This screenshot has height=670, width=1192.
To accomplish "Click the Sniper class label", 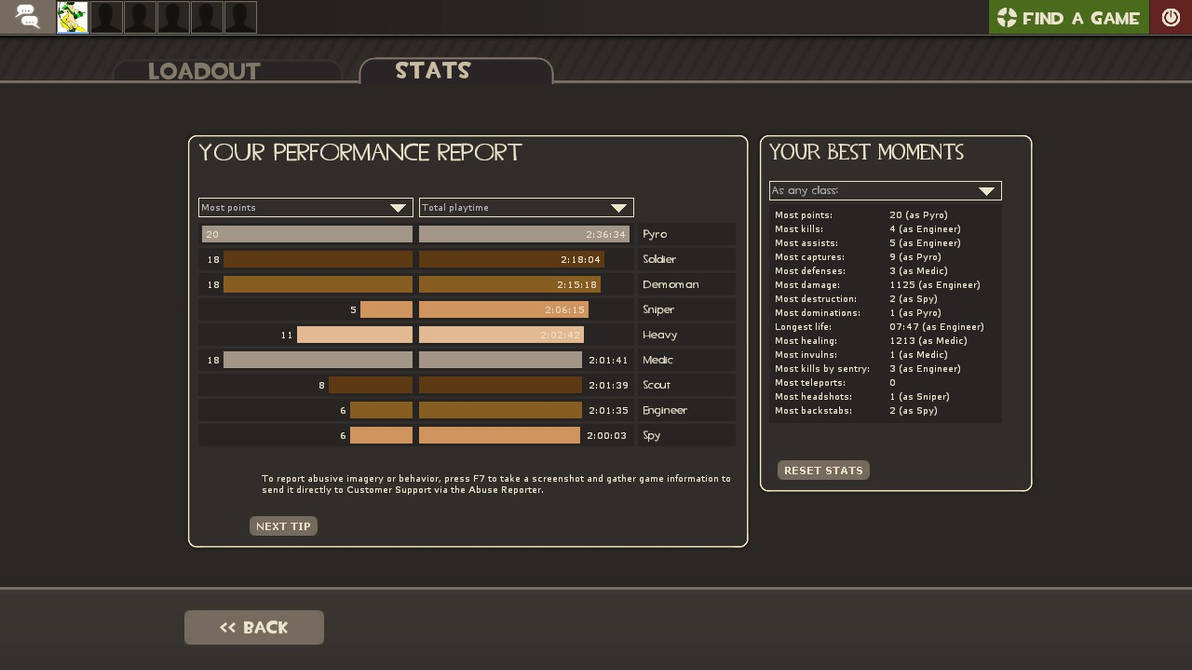I will [x=658, y=310].
